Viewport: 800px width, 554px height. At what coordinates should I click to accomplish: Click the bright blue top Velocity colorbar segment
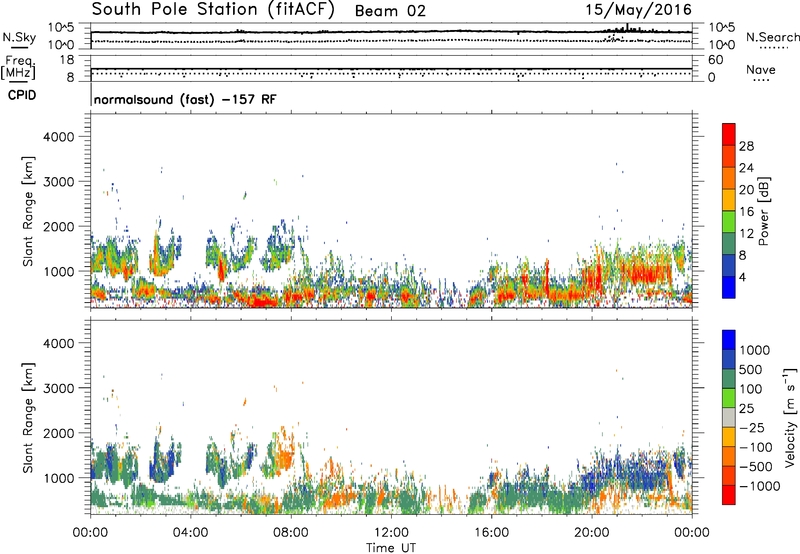pos(729,340)
